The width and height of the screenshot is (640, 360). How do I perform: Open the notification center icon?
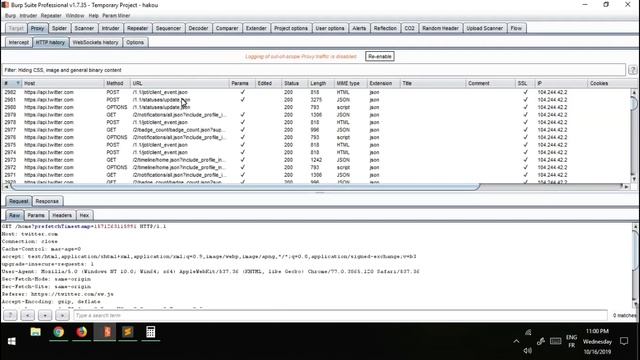[624, 341]
